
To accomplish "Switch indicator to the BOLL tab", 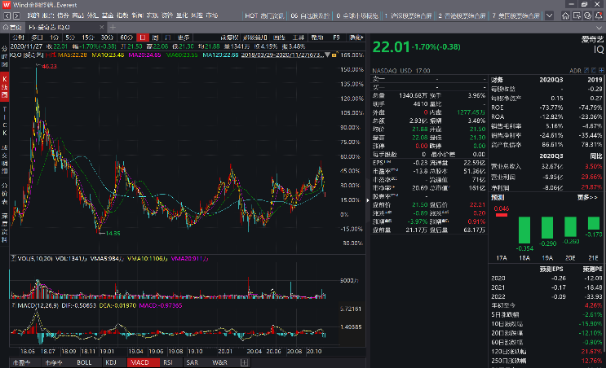I will pyautogui.click(x=84, y=362).
